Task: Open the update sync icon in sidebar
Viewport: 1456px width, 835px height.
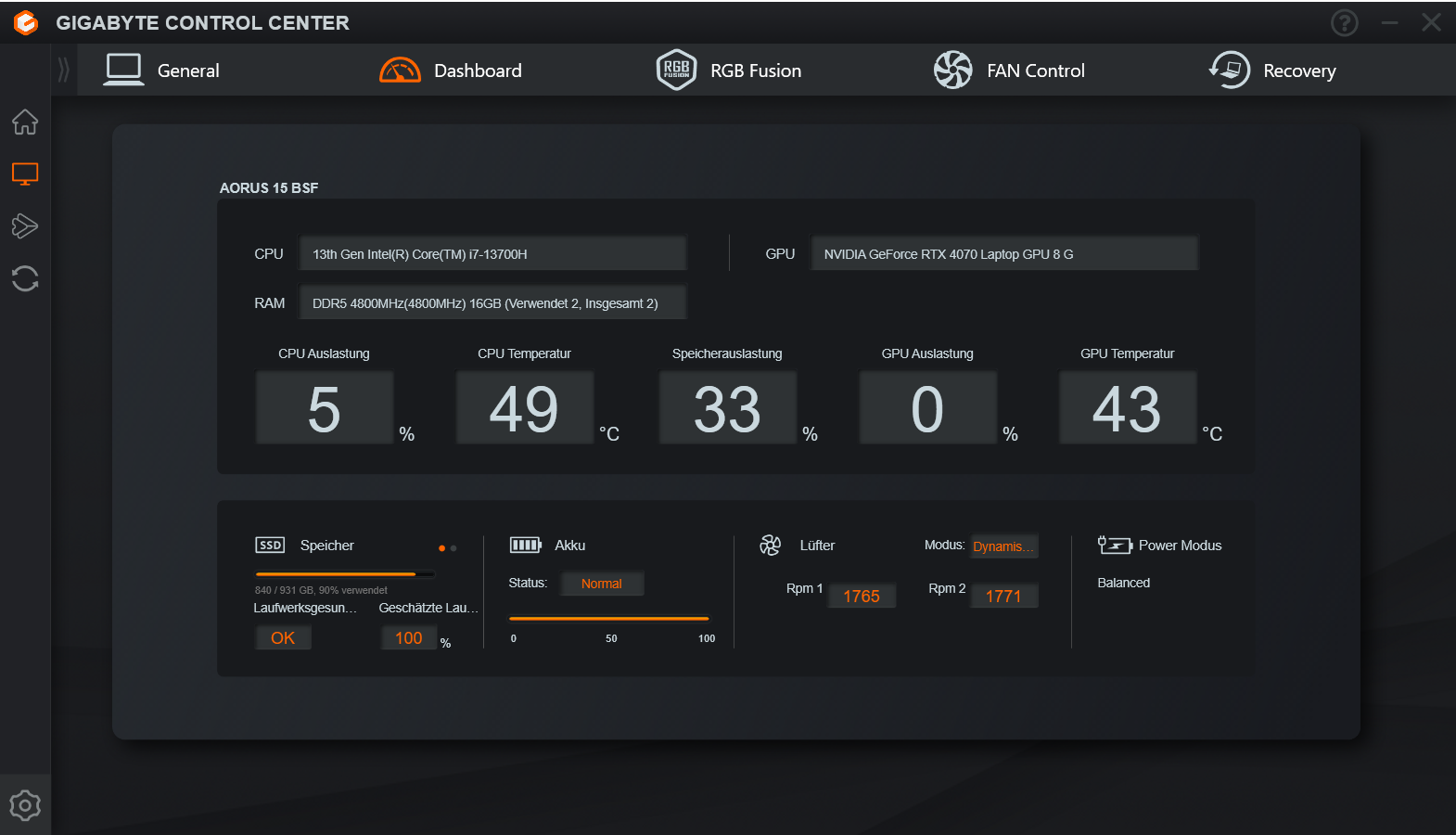Action: point(25,278)
